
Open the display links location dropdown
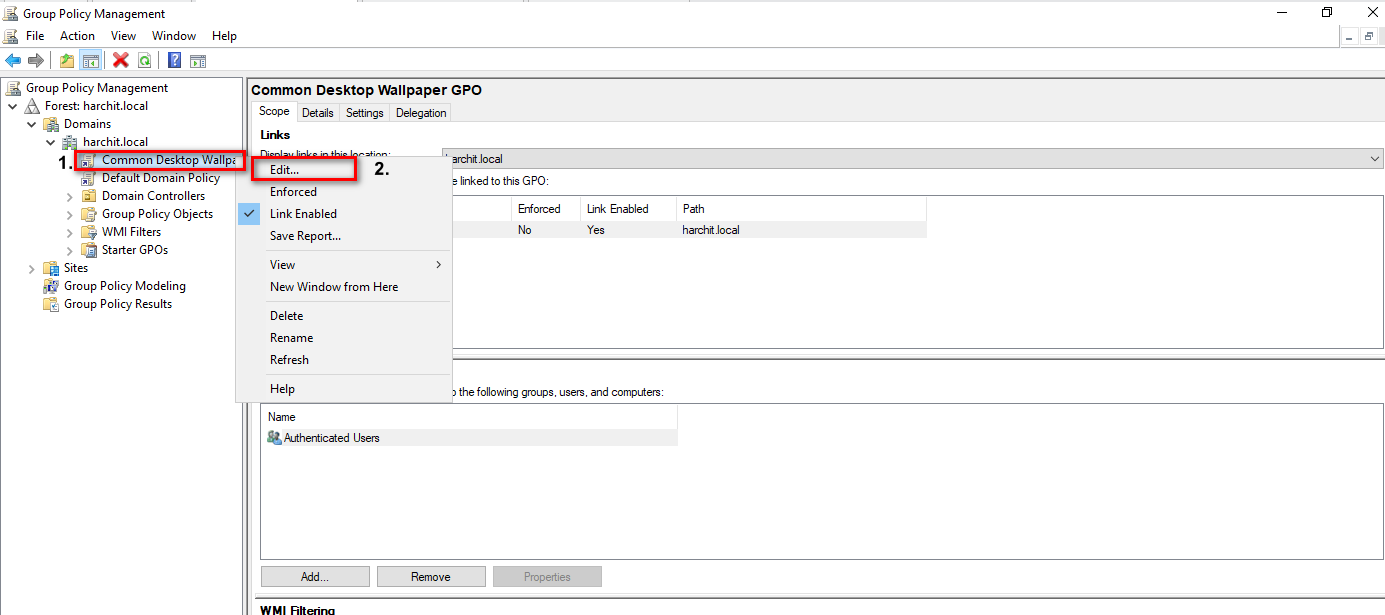[1375, 159]
